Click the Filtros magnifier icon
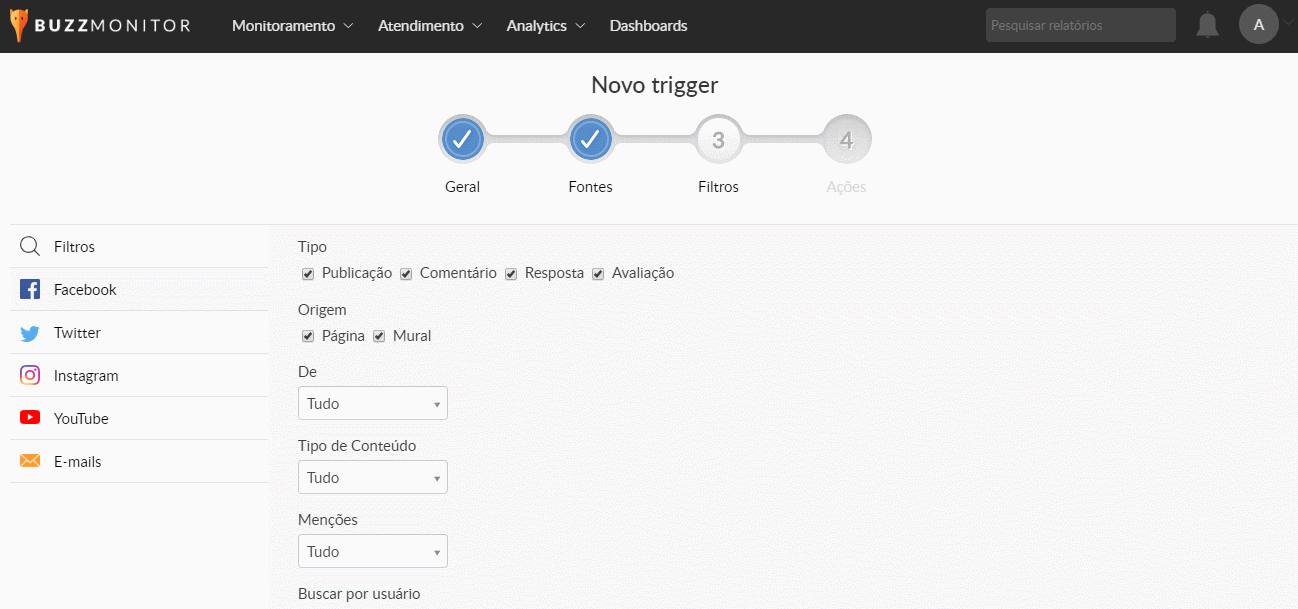This screenshot has width=1298, height=609. [x=30, y=247]
